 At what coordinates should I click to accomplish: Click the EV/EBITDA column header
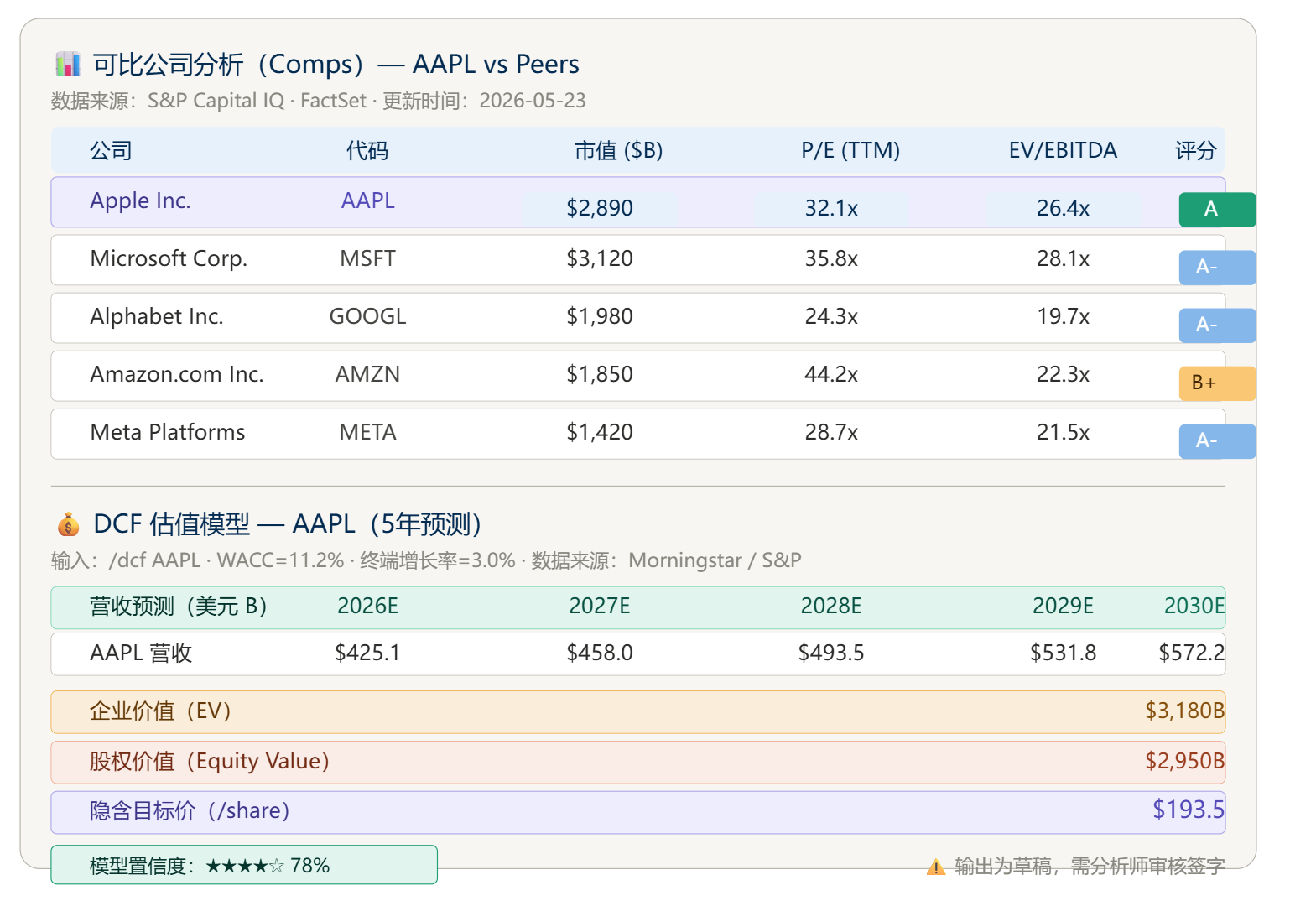pyautogui.click(x=1063, y=151)
